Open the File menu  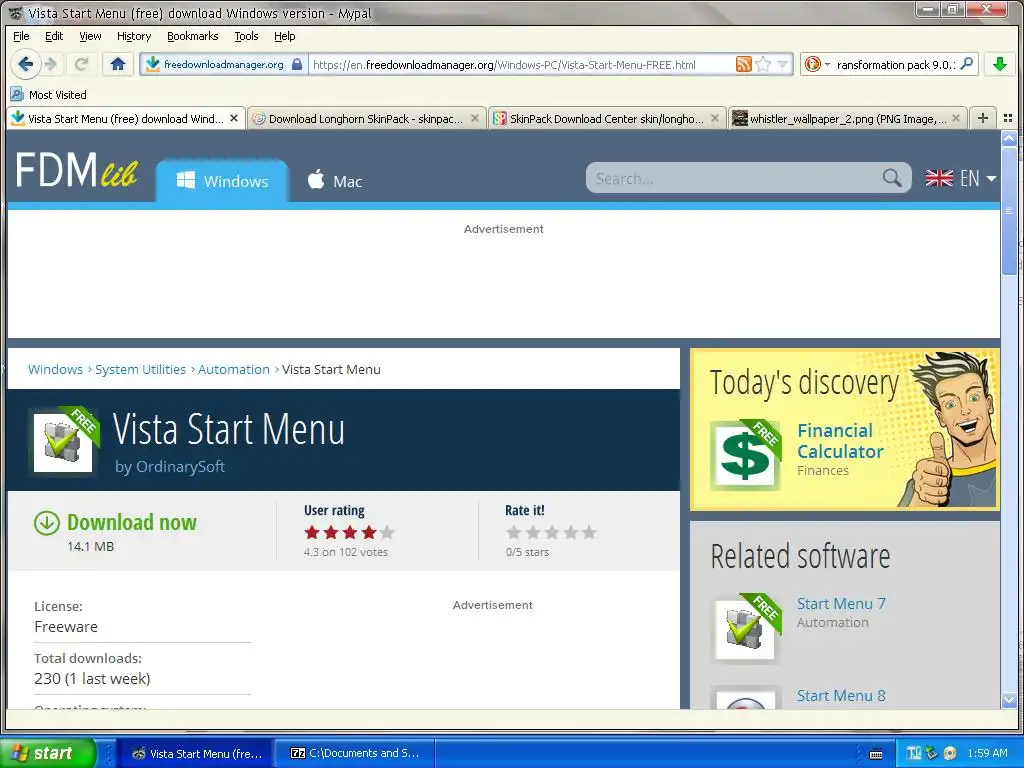pos(22,36)
